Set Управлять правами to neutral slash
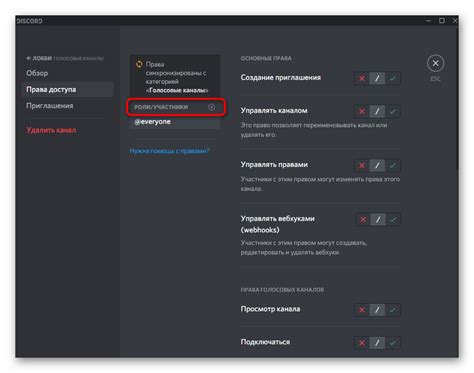This screenshot has width=474, height=373. (377, 165)
